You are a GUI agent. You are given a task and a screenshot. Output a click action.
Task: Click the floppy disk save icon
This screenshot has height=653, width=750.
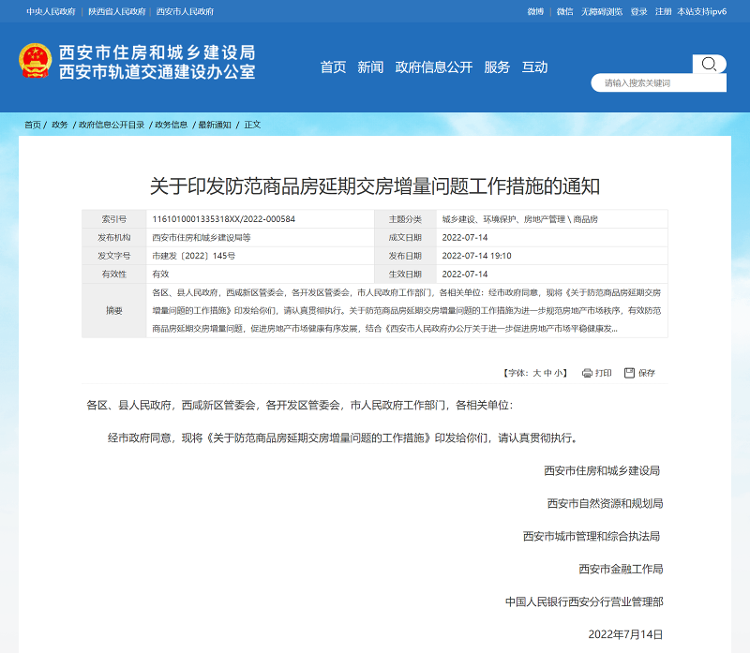point(629,373)
